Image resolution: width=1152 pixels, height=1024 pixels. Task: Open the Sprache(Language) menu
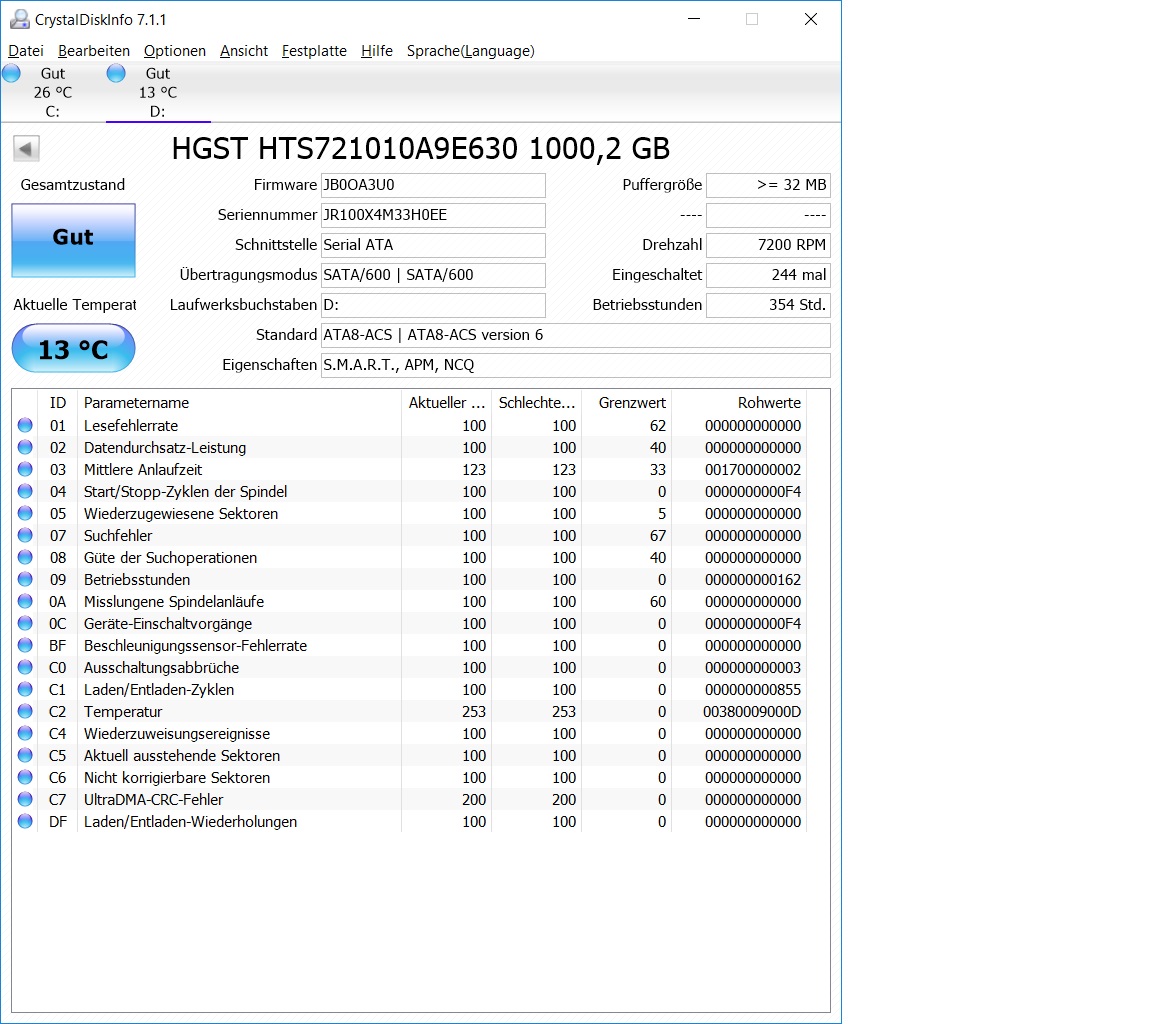pyautogui.click(x=471, y=51)
